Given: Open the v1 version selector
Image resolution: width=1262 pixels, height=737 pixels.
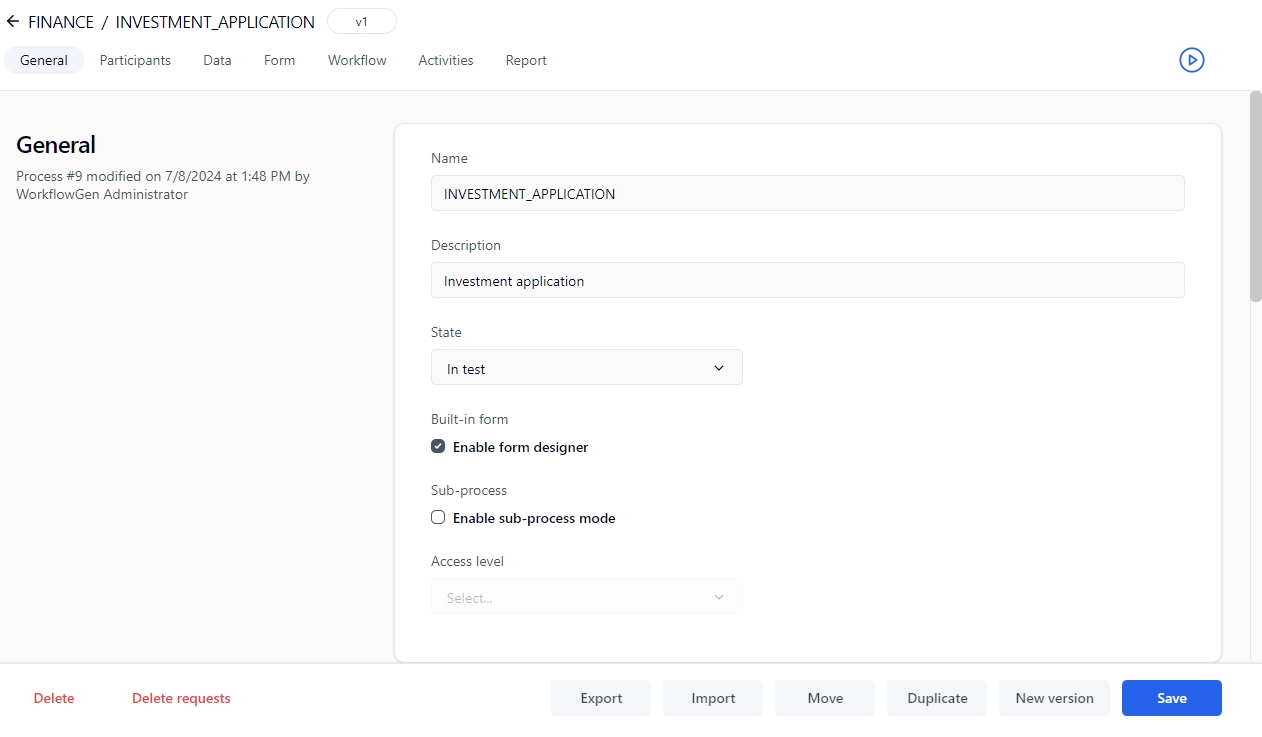Looking at the screenshot, I should (x=361, y=21).
